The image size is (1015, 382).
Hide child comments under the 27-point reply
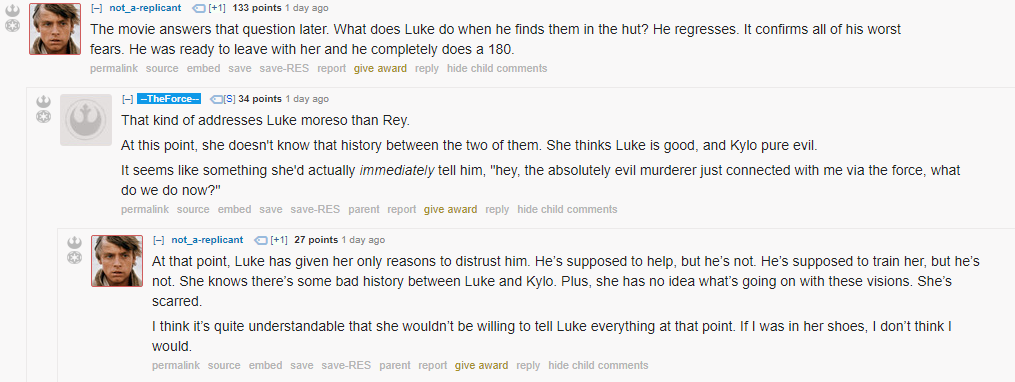point(598,365)
